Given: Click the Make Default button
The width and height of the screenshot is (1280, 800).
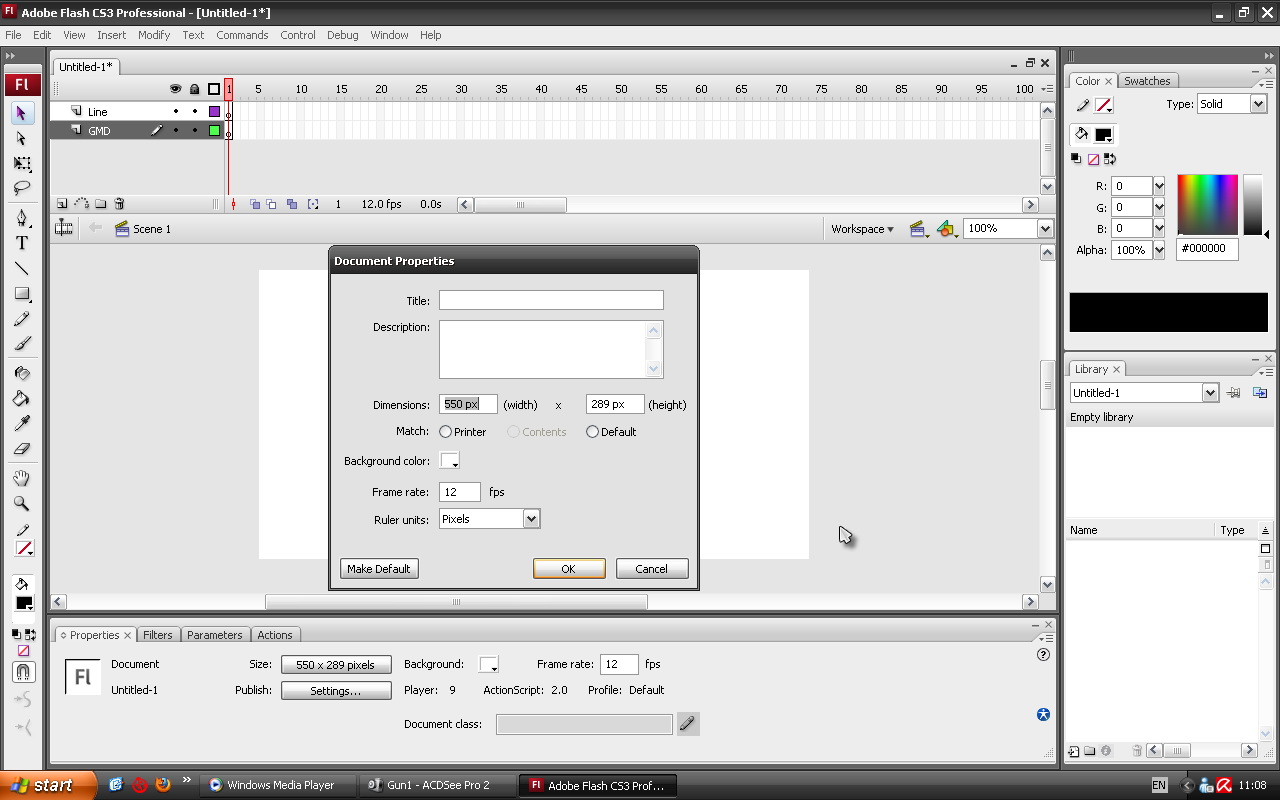Looking at the screenshot, I should click(x=379, y=569).
